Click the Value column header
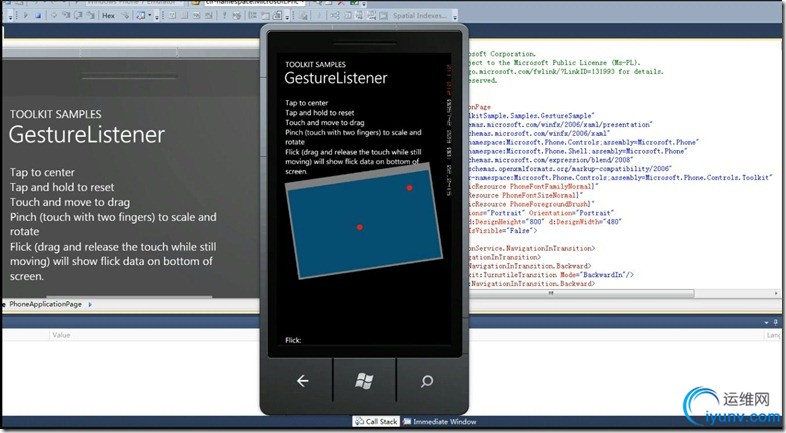 (x=61, y=335)
